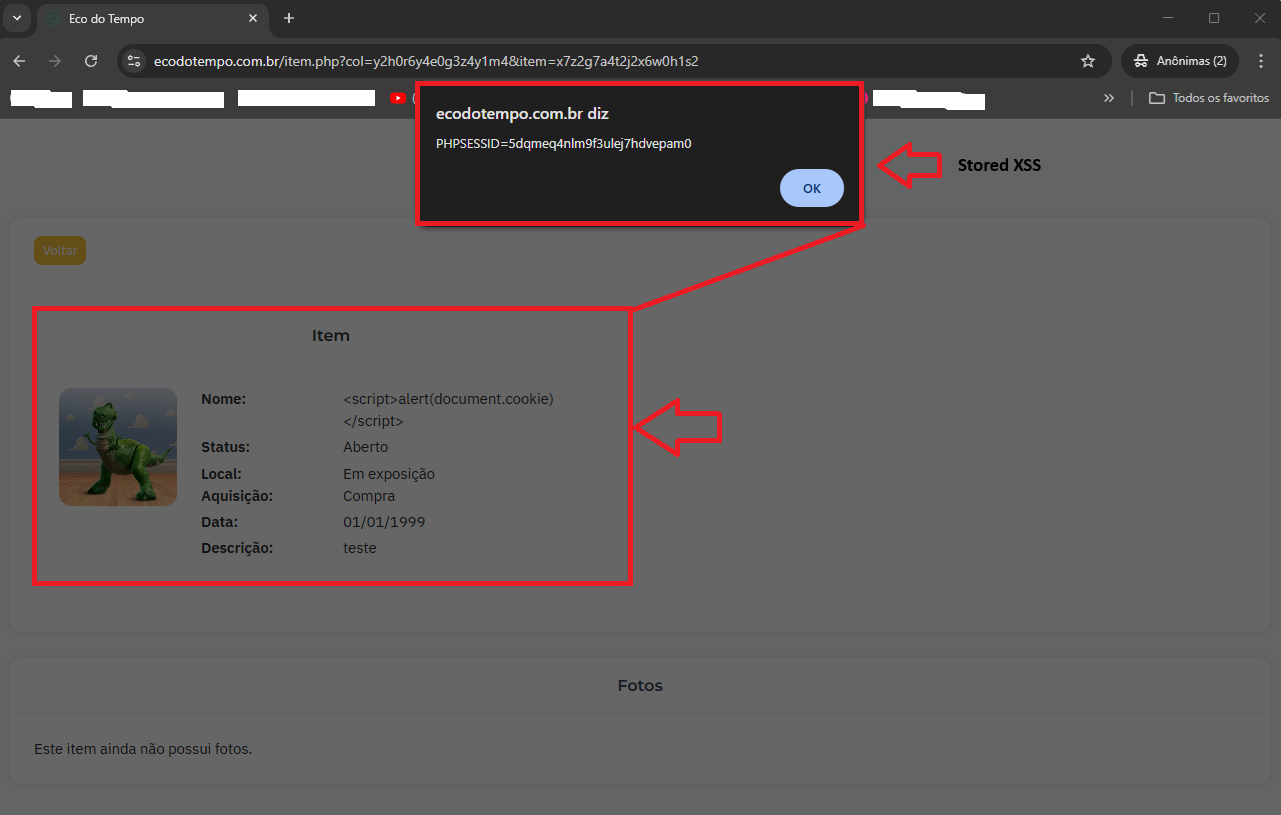
Task: Open site information icon in address bar
Action: click(x=134, y=61)
